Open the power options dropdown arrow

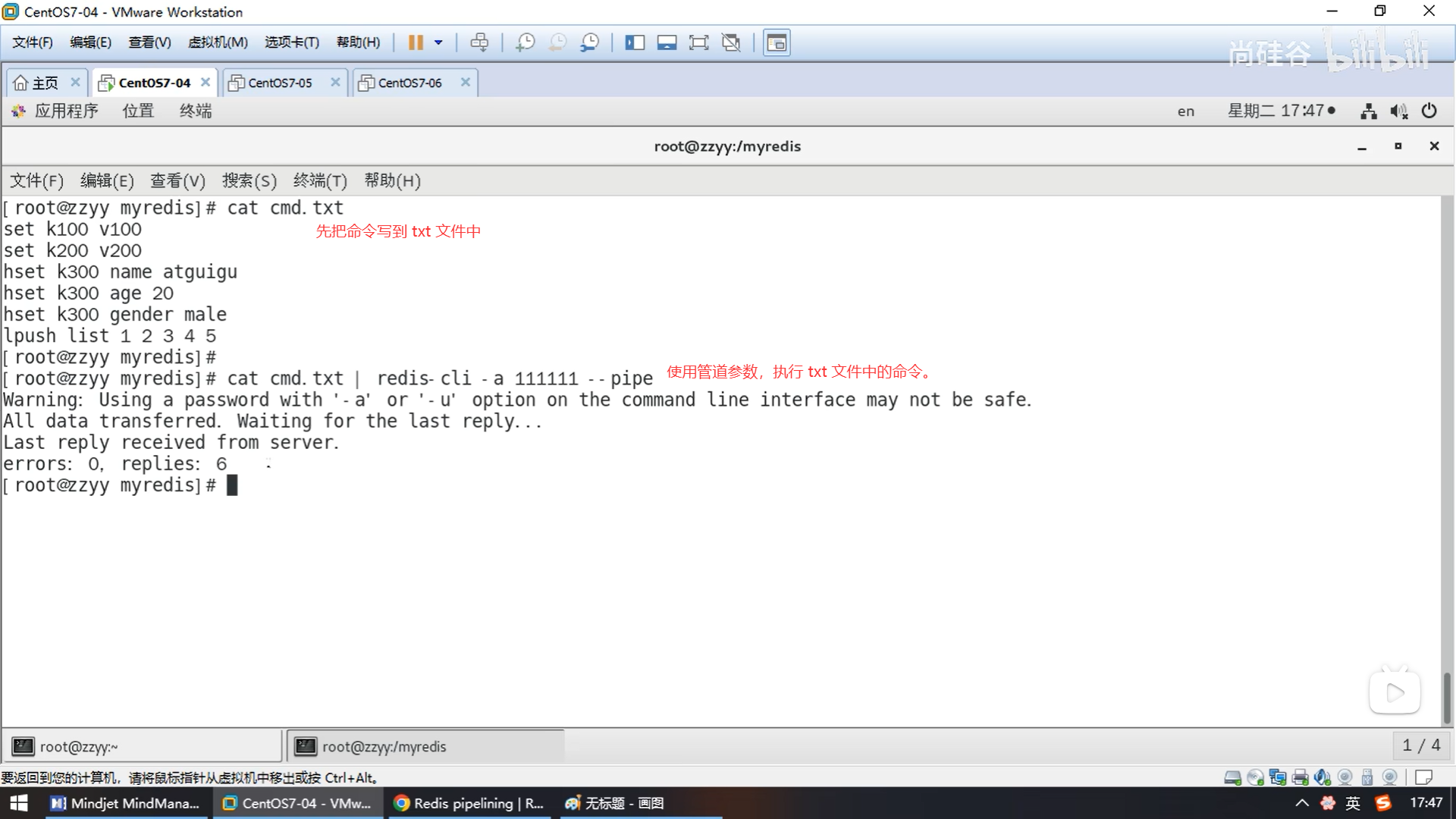438,42
